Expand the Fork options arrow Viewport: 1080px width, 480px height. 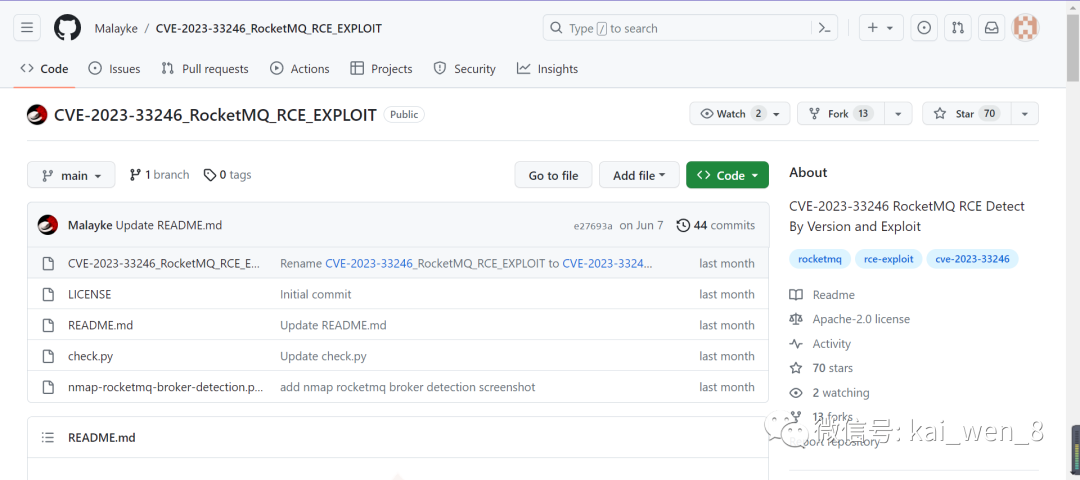[897, 114]
